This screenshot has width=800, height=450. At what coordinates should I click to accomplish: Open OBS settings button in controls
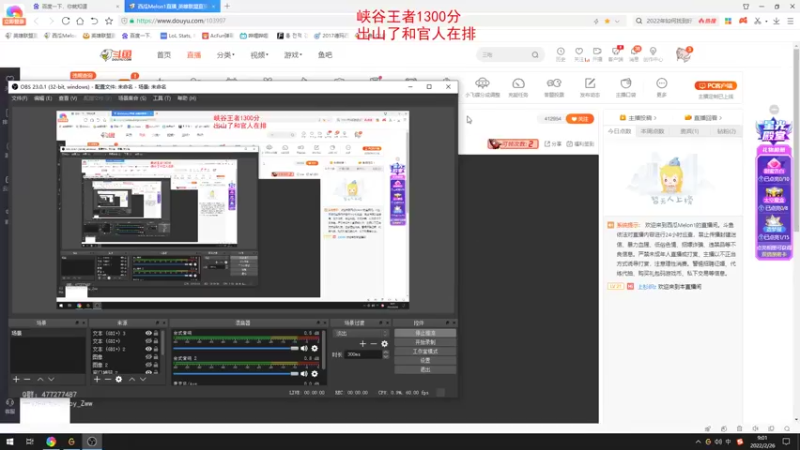point(425,361)
